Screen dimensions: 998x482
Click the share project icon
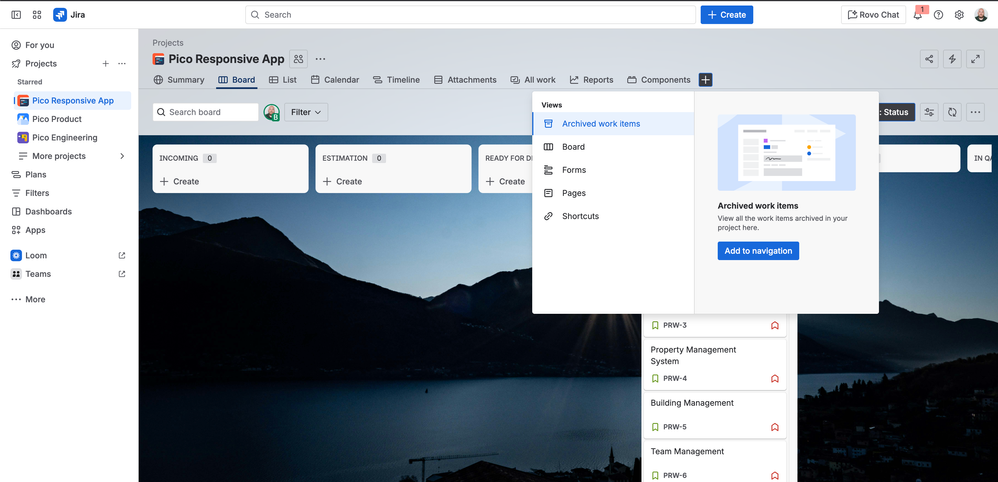tap(930, 59)
